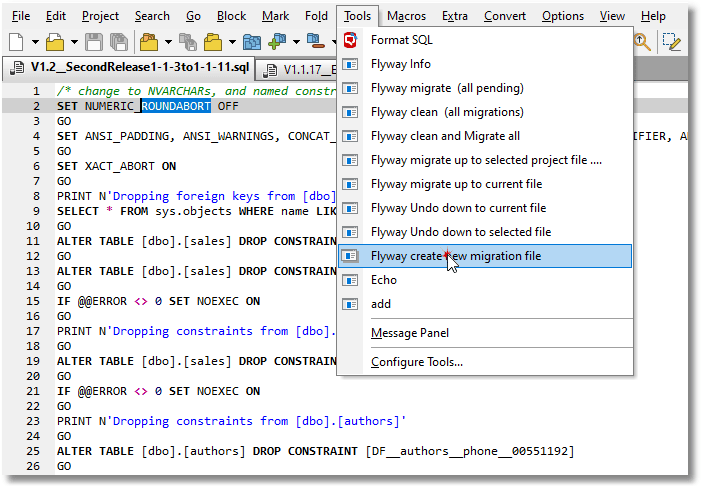Expand the Open File dropdown arrow
Image resolution: width=702 pixels, height=489 pixels.
(x=74, y=43)
